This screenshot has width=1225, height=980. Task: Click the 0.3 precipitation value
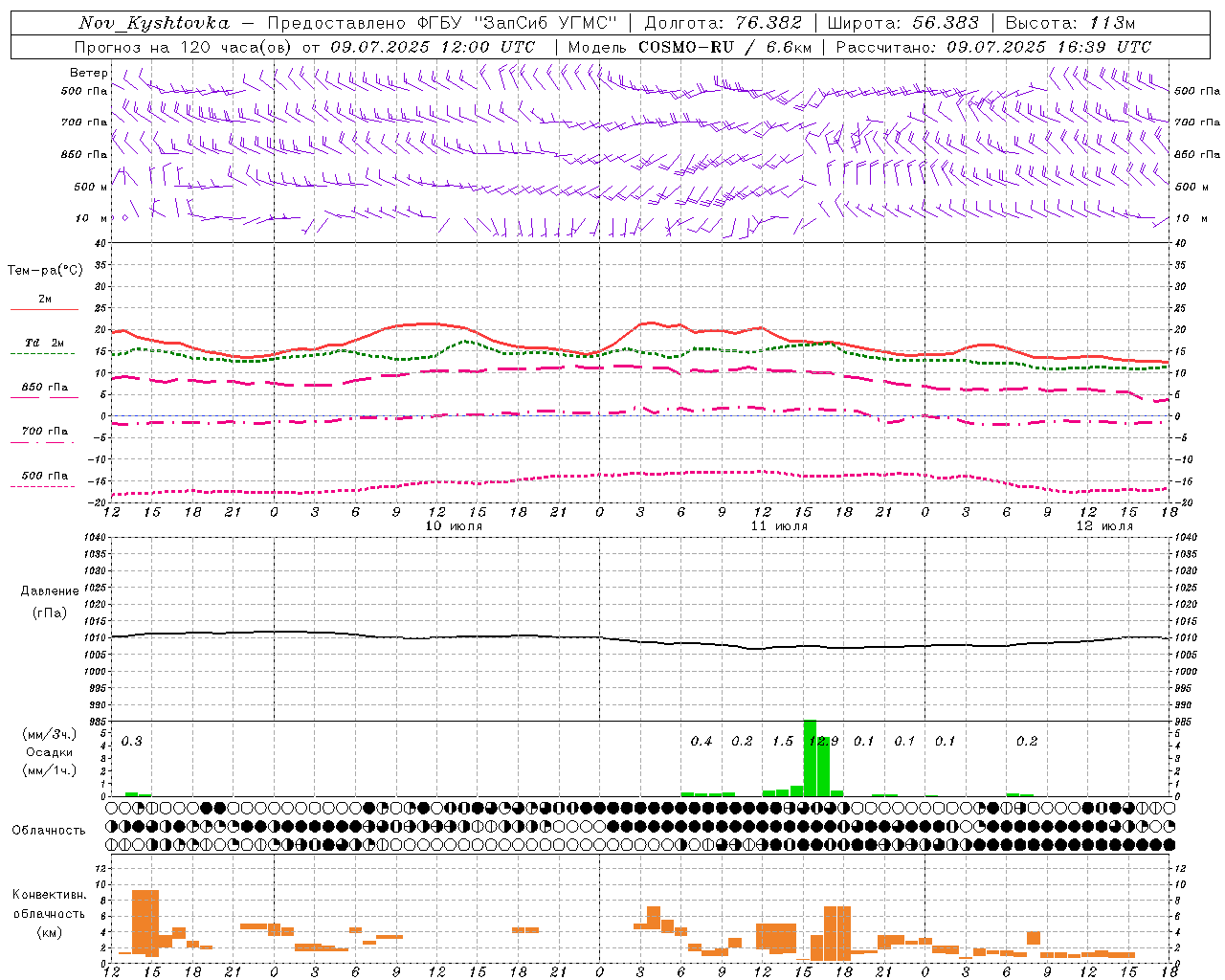tap(131, 741)
